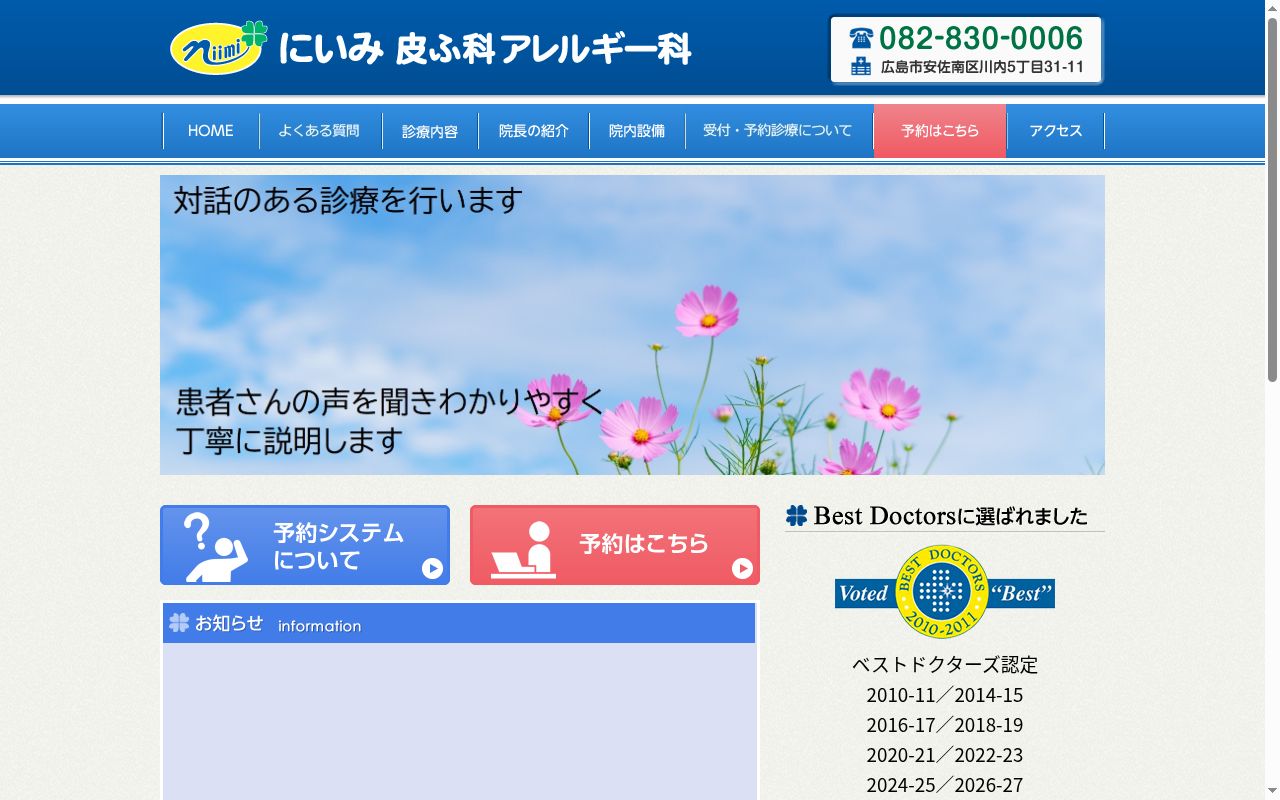Viewport: 1280px width, 800px height.
Task: Click the 2024-25／2026-27 text line
Action: (x=945, y=784)
